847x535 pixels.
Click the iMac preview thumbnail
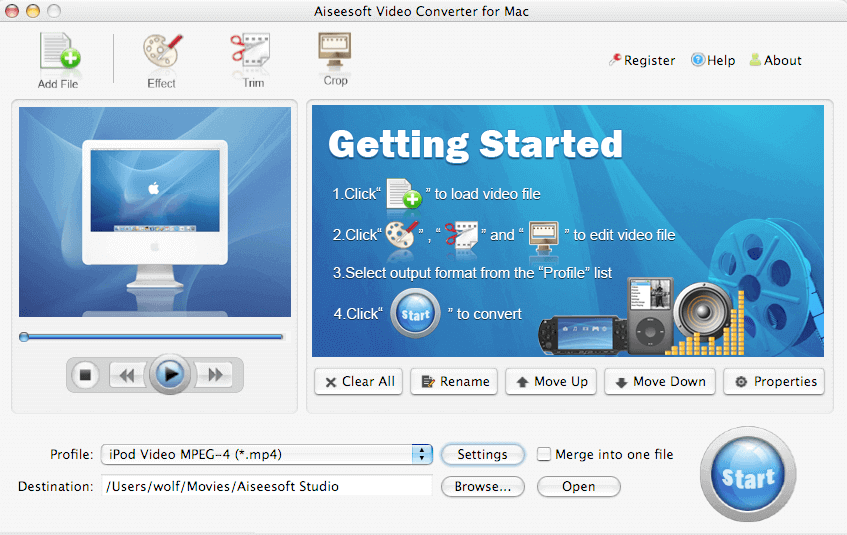(x=155, y=212)
